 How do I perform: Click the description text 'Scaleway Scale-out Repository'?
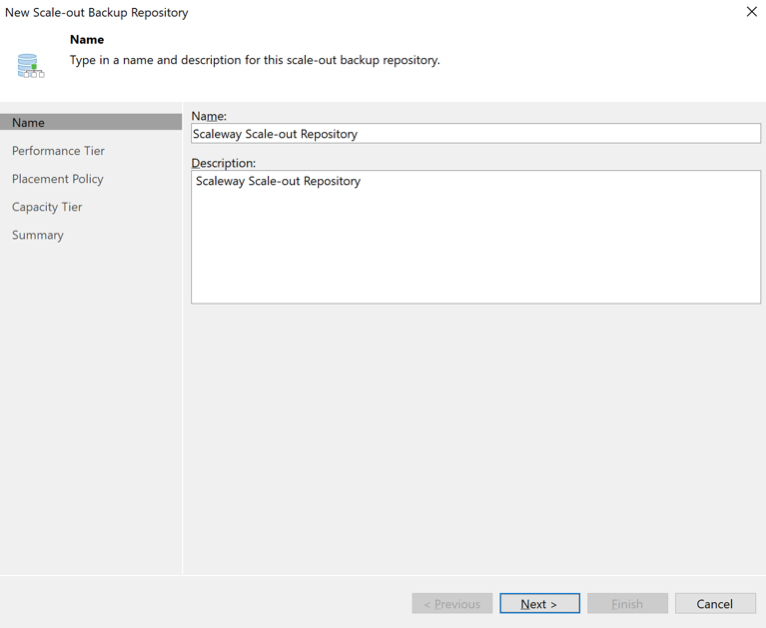coord(278,182)
